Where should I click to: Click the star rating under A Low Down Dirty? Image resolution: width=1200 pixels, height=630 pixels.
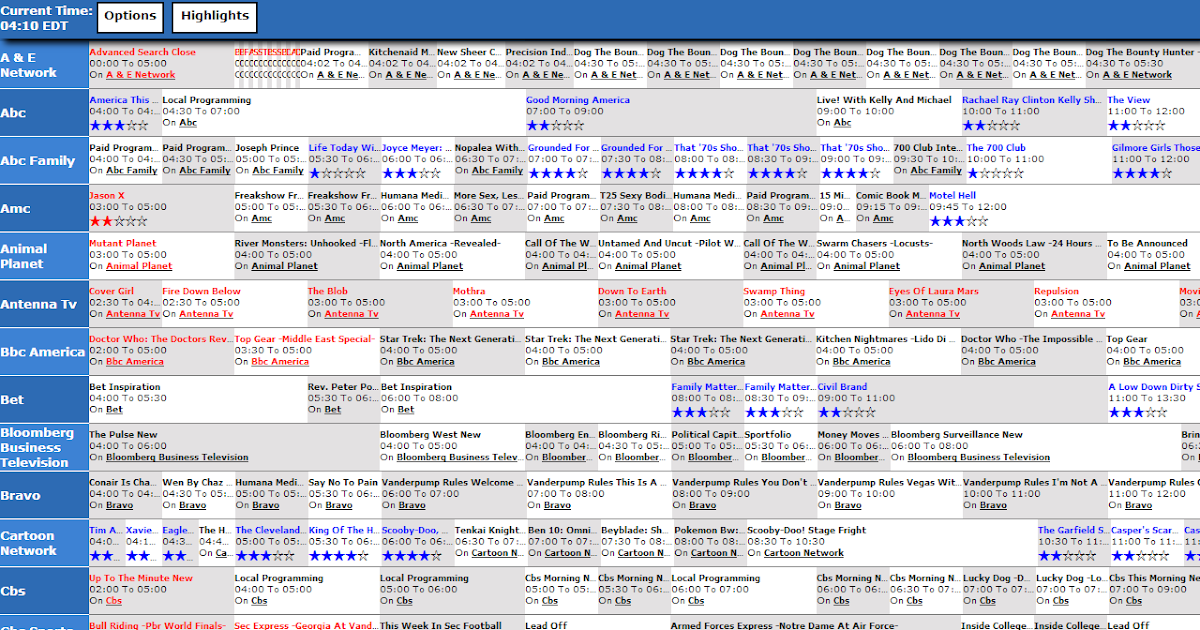(x=1138, y=412)
